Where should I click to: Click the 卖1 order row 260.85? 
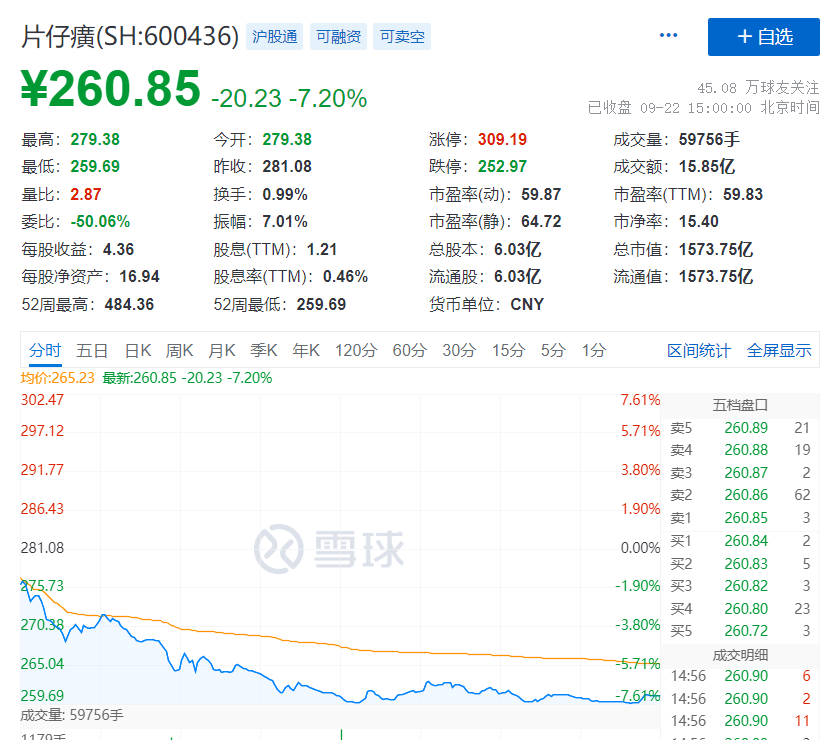coord(740,518)
